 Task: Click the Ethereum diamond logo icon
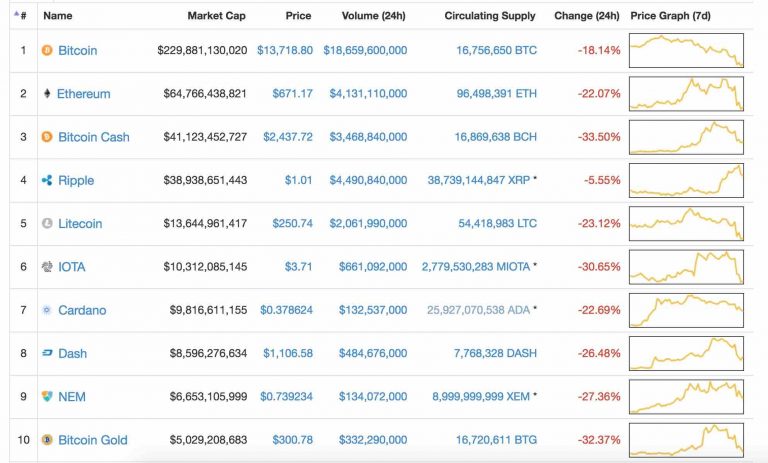click(x=47, y=94)
